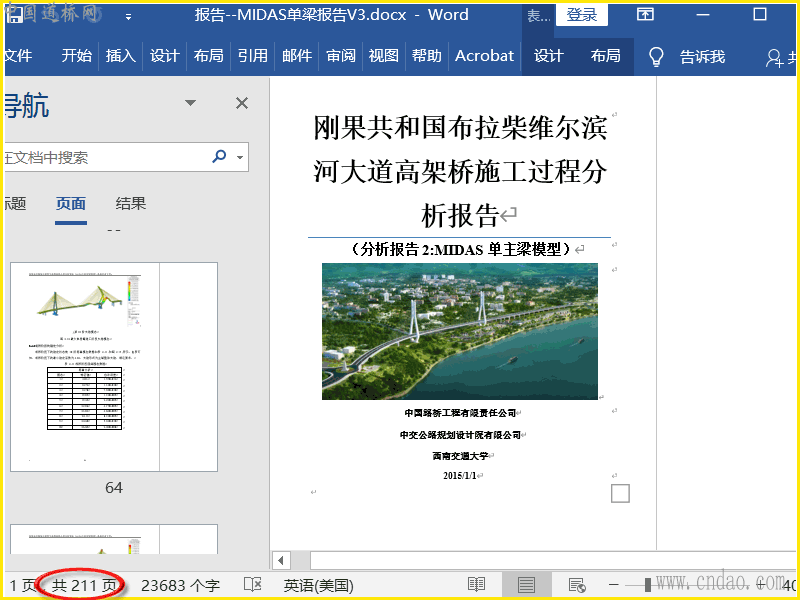
Task: Click the spelling check icon in status bar
Action: 253,585
